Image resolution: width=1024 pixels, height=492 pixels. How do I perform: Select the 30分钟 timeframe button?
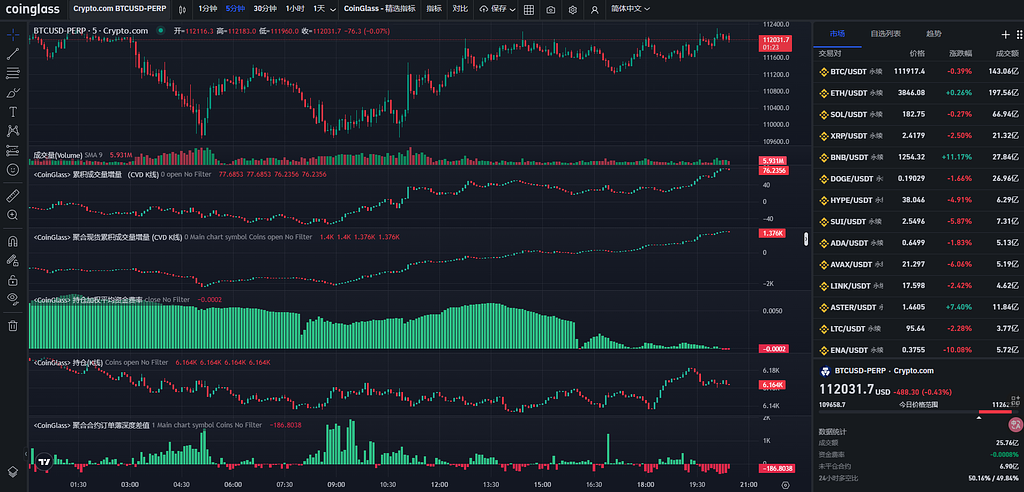265,9
